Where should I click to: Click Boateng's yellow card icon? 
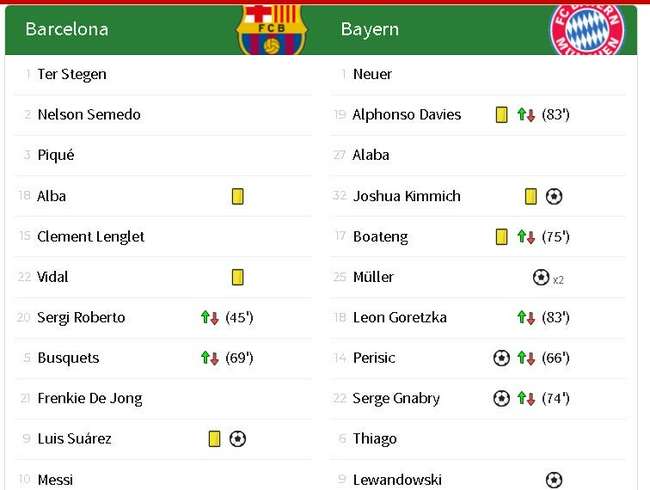tap(502, 237)
